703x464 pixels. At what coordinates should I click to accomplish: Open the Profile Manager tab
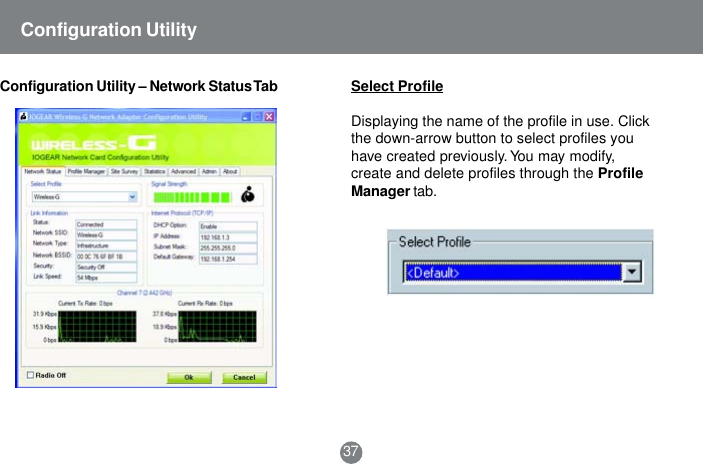point(86,172)
